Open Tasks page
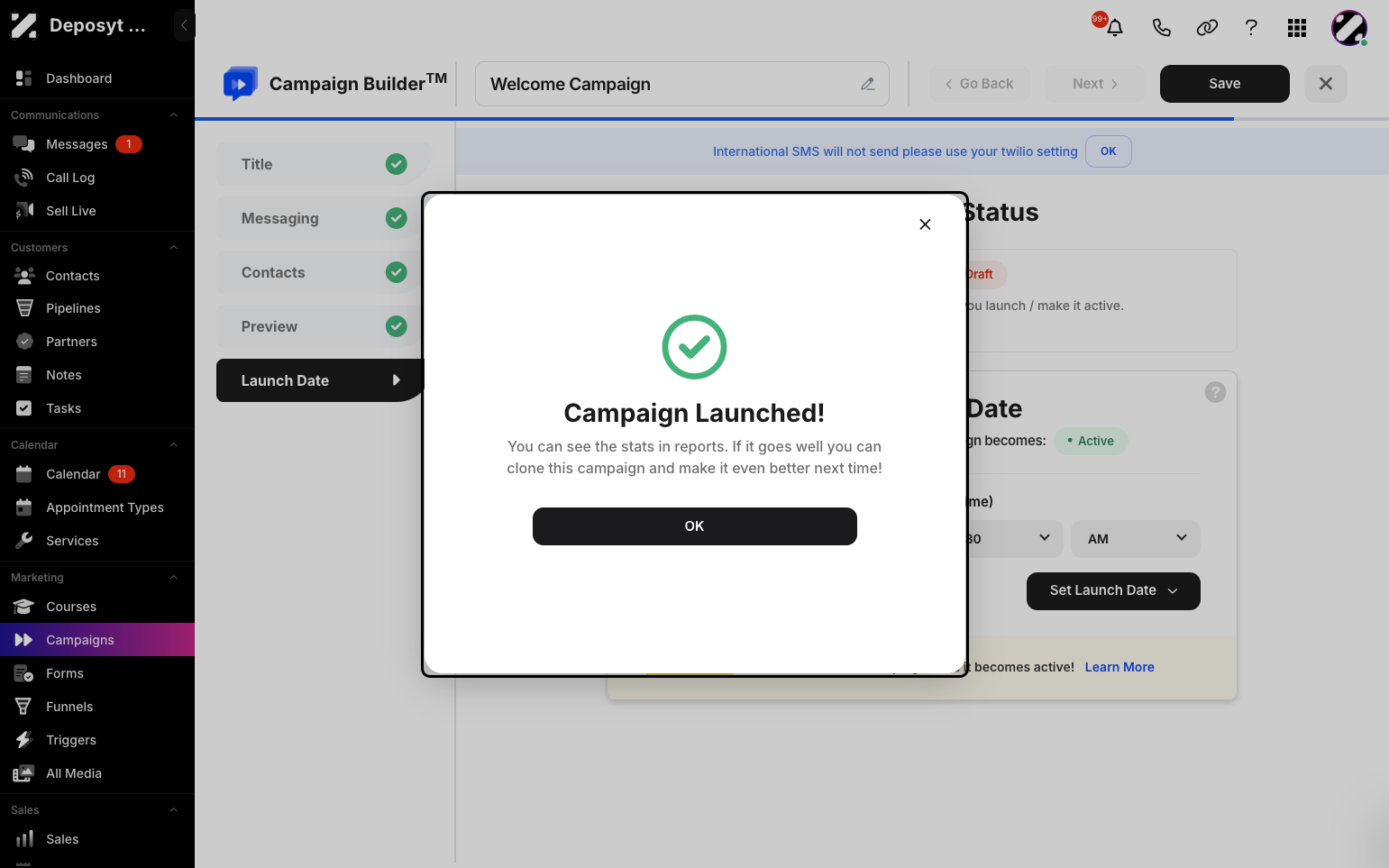Image resolution: width=1389 pixels, height=868 pixels. pyautogui.click(x=97, y=408)
